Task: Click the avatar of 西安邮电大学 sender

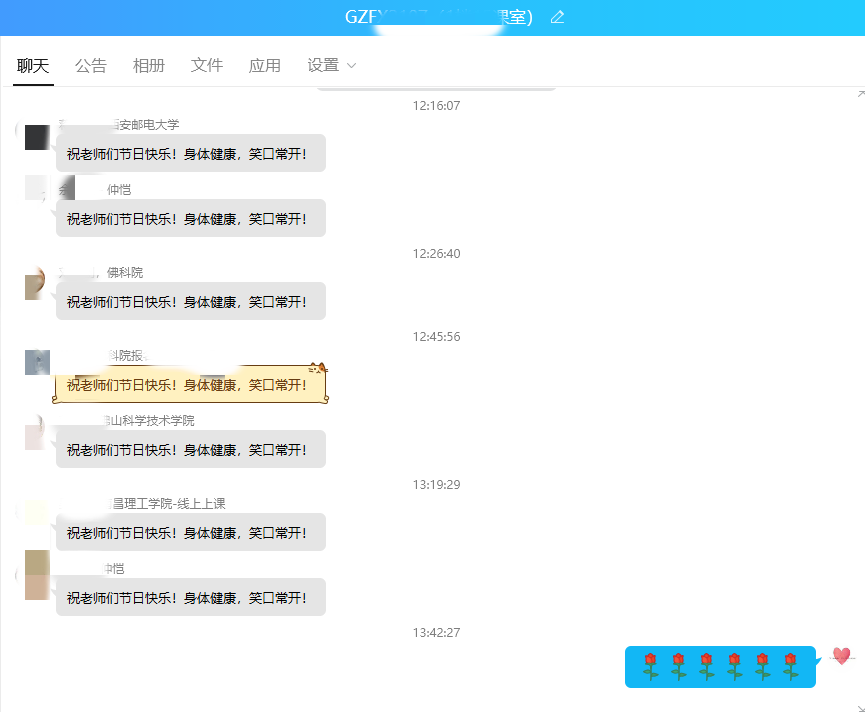Action: coord(37,137)
